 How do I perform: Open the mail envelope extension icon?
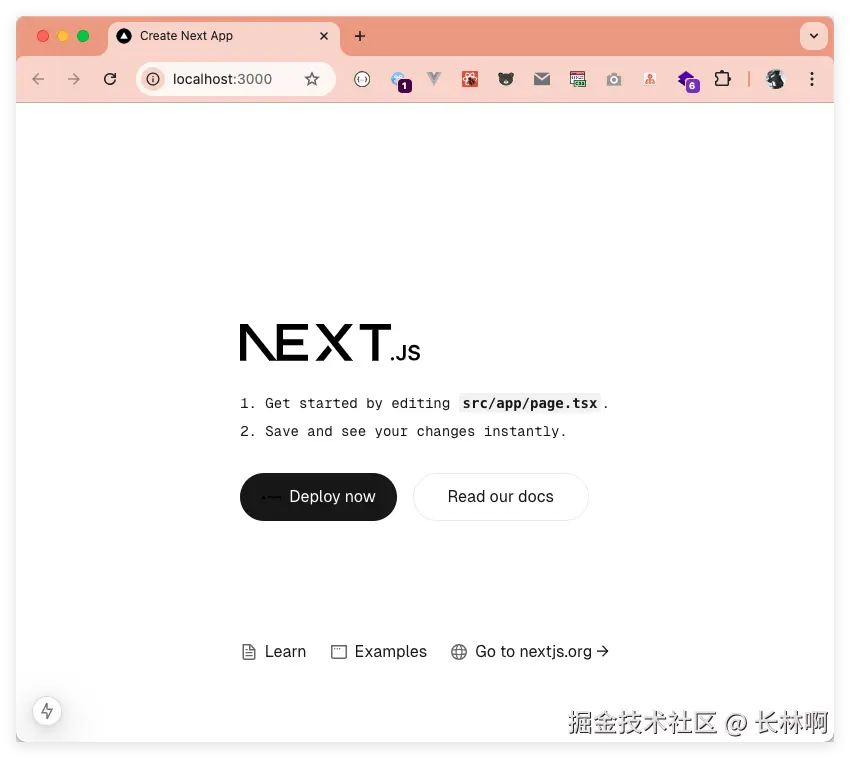coord(542,79)
